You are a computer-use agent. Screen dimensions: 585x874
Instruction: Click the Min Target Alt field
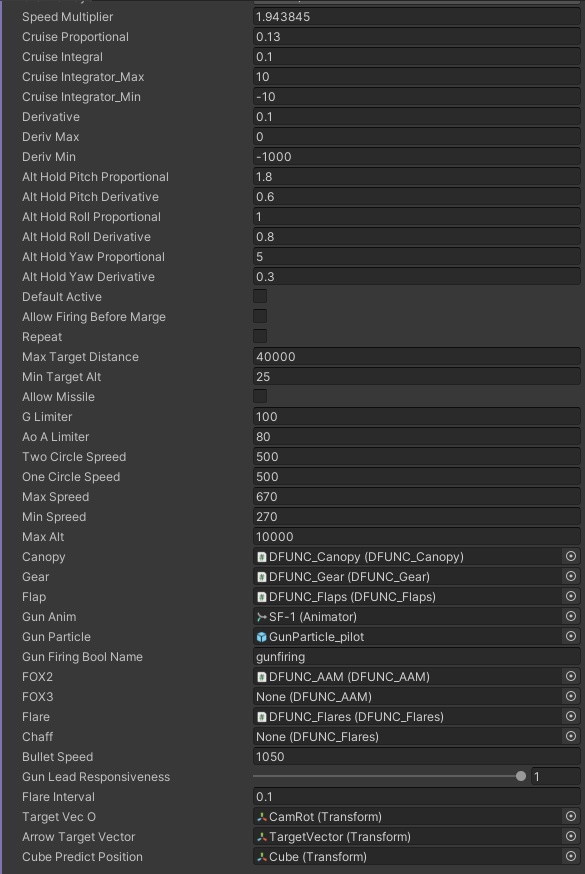point(417,377)
